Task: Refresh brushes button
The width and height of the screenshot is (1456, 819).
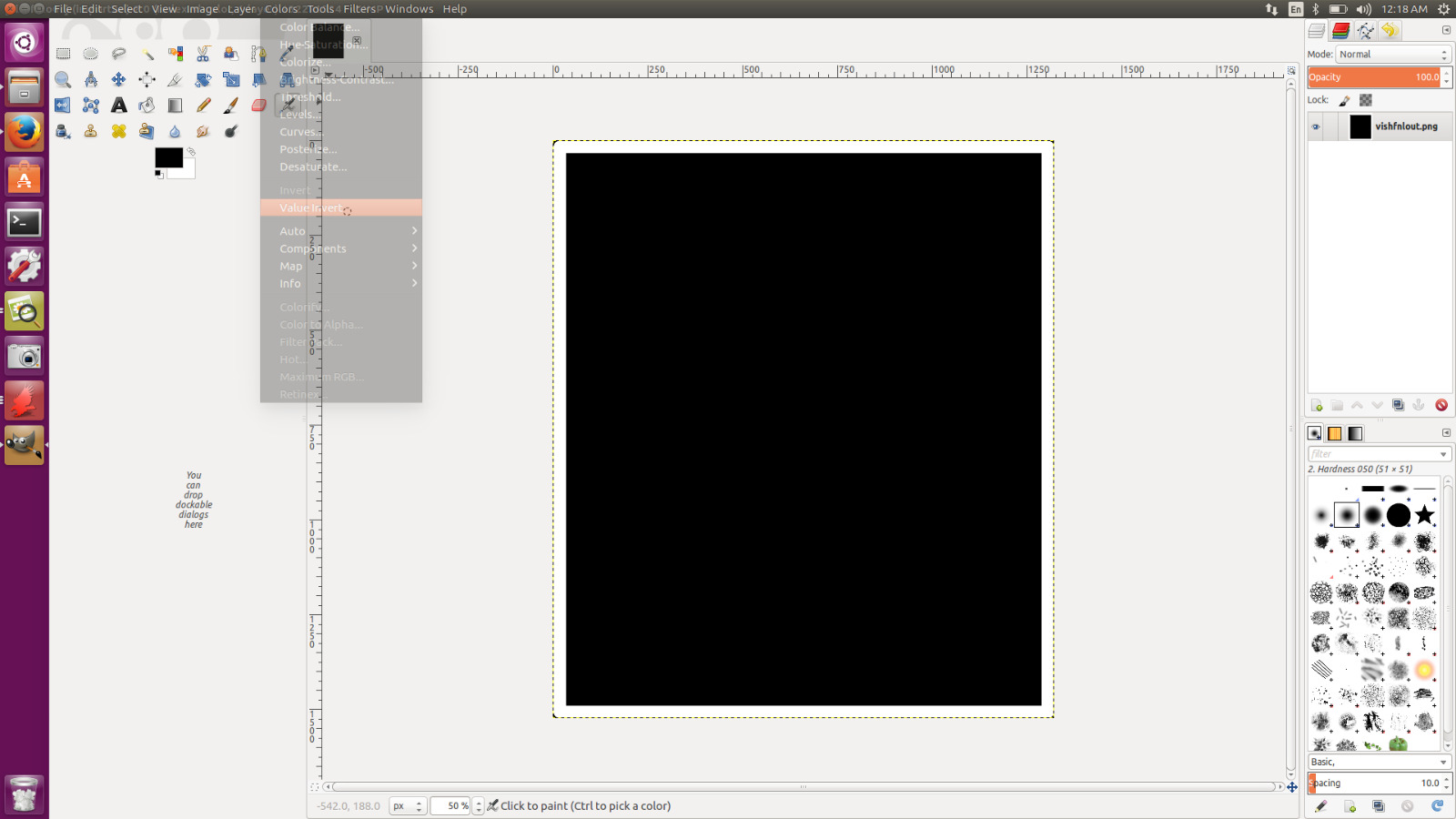Action: (1438, 806)
